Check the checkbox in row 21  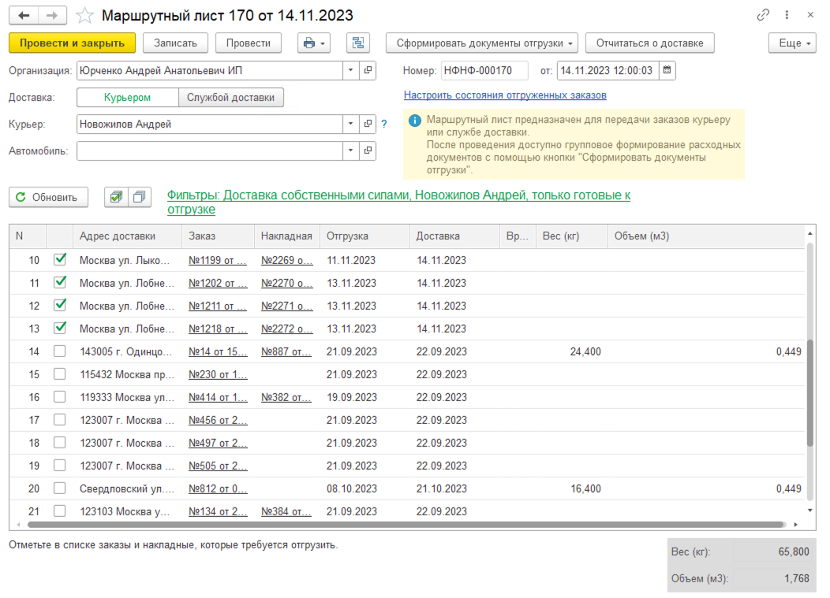[60, 511]
